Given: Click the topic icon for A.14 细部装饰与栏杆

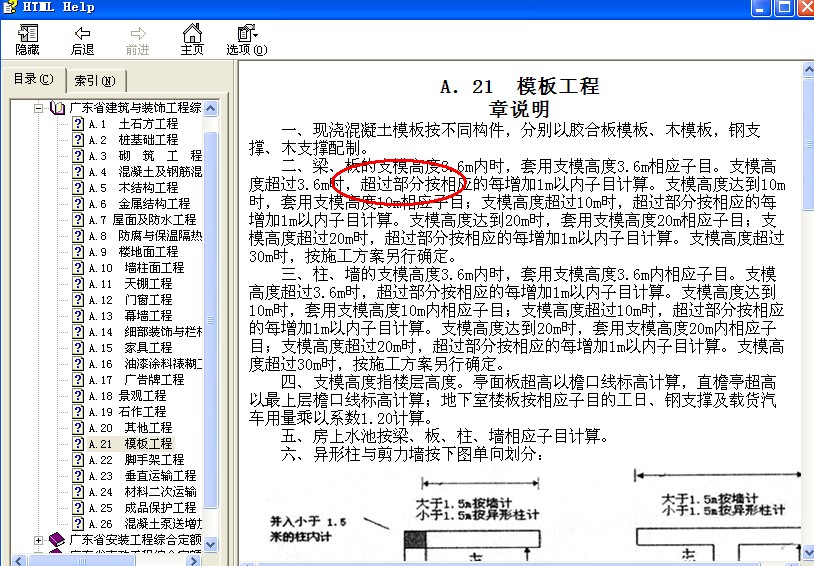Looking at the screenshot, I should [78, 332].
